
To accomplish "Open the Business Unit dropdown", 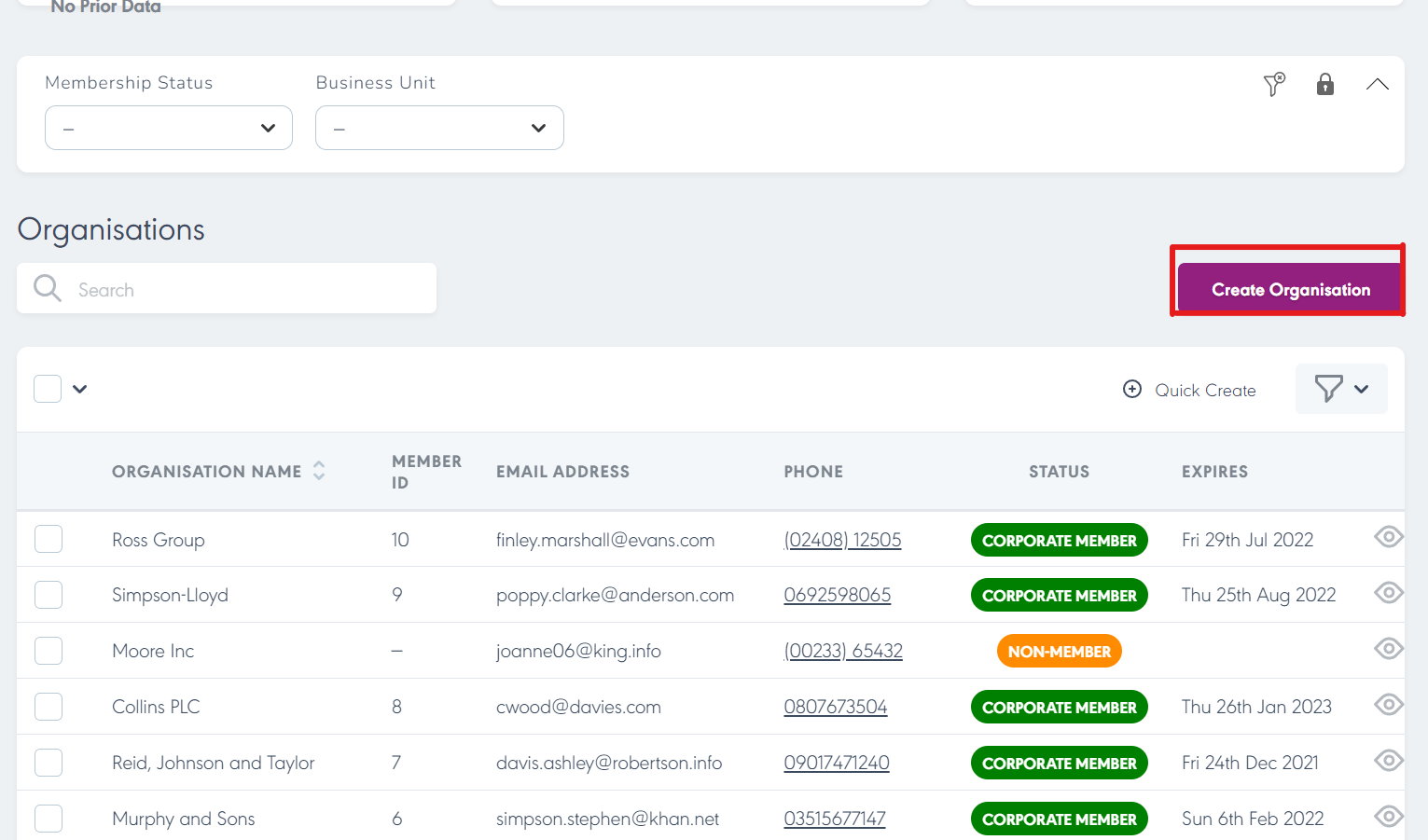I will click(x=439, y=128).
